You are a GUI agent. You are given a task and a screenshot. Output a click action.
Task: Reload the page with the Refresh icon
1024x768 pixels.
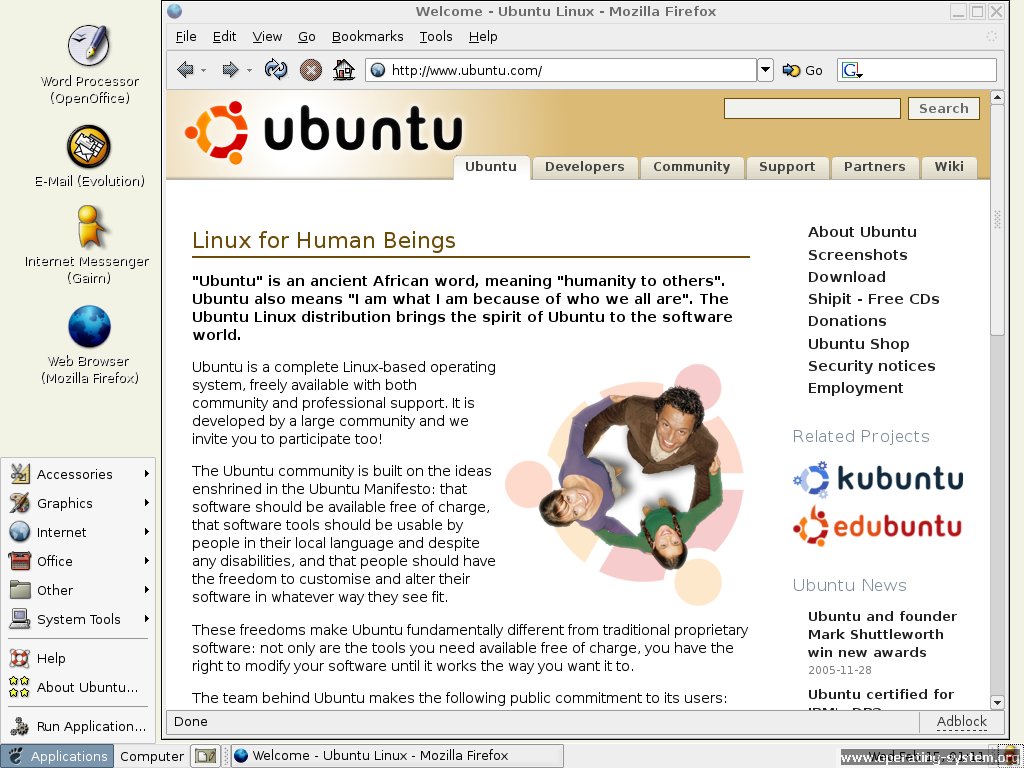276,69
